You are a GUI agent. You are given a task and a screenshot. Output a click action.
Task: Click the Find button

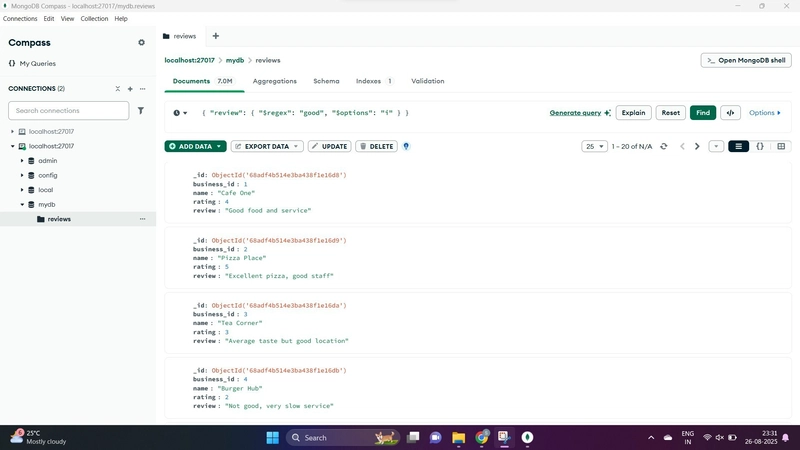pyautogui.click(x=703, y=113)
